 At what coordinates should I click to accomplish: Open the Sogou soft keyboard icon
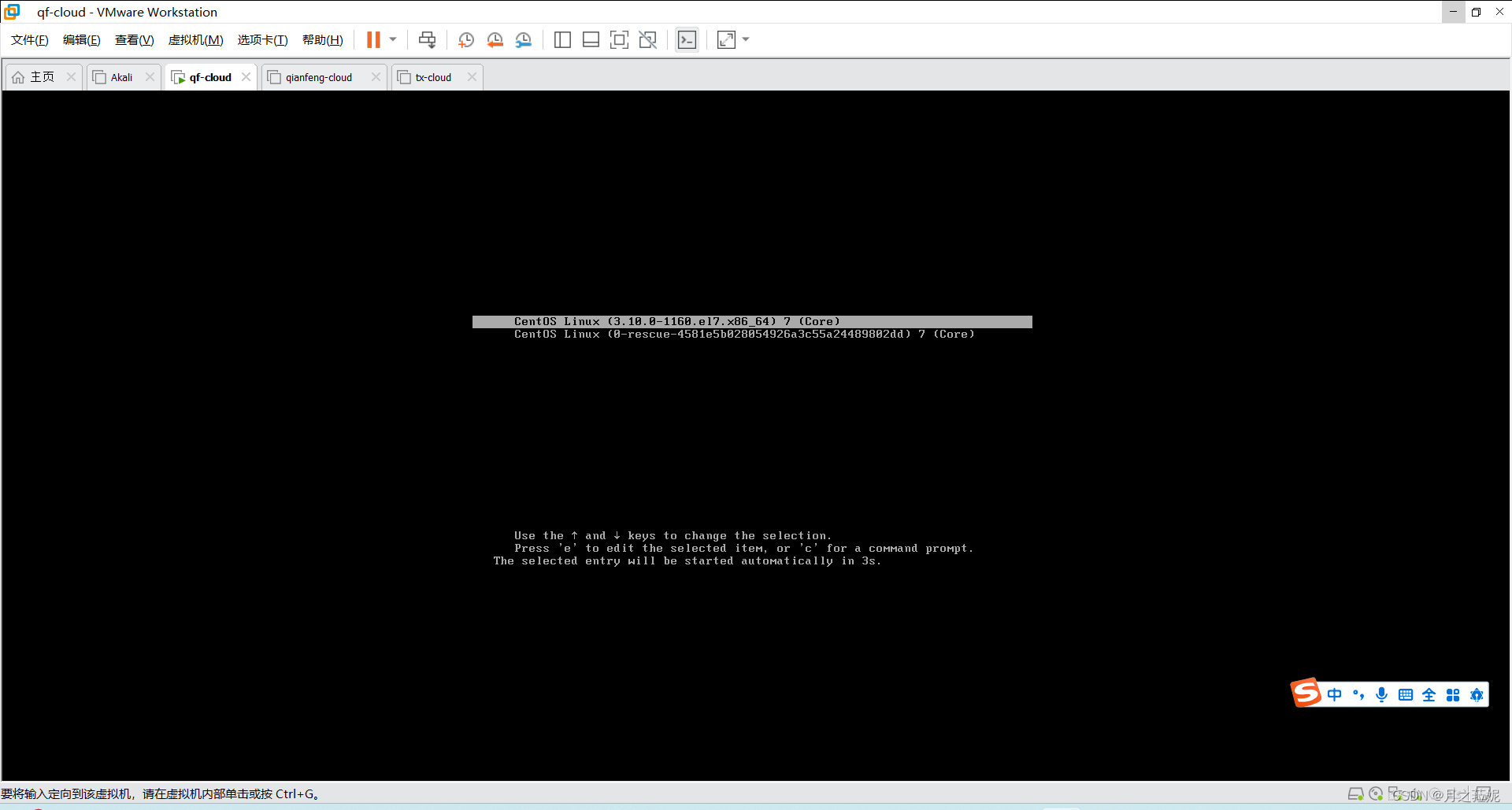tap(1406, 695)
